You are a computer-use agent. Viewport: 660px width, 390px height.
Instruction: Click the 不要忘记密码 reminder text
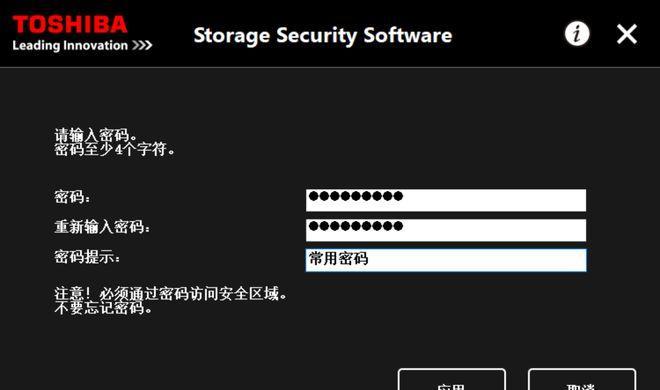point(103,308)
